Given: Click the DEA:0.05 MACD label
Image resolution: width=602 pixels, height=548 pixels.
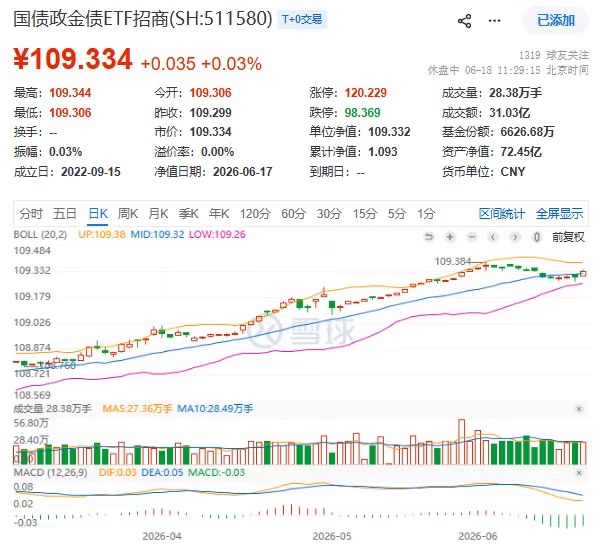Looking at the screenshot, I should (x=162, y=472).
